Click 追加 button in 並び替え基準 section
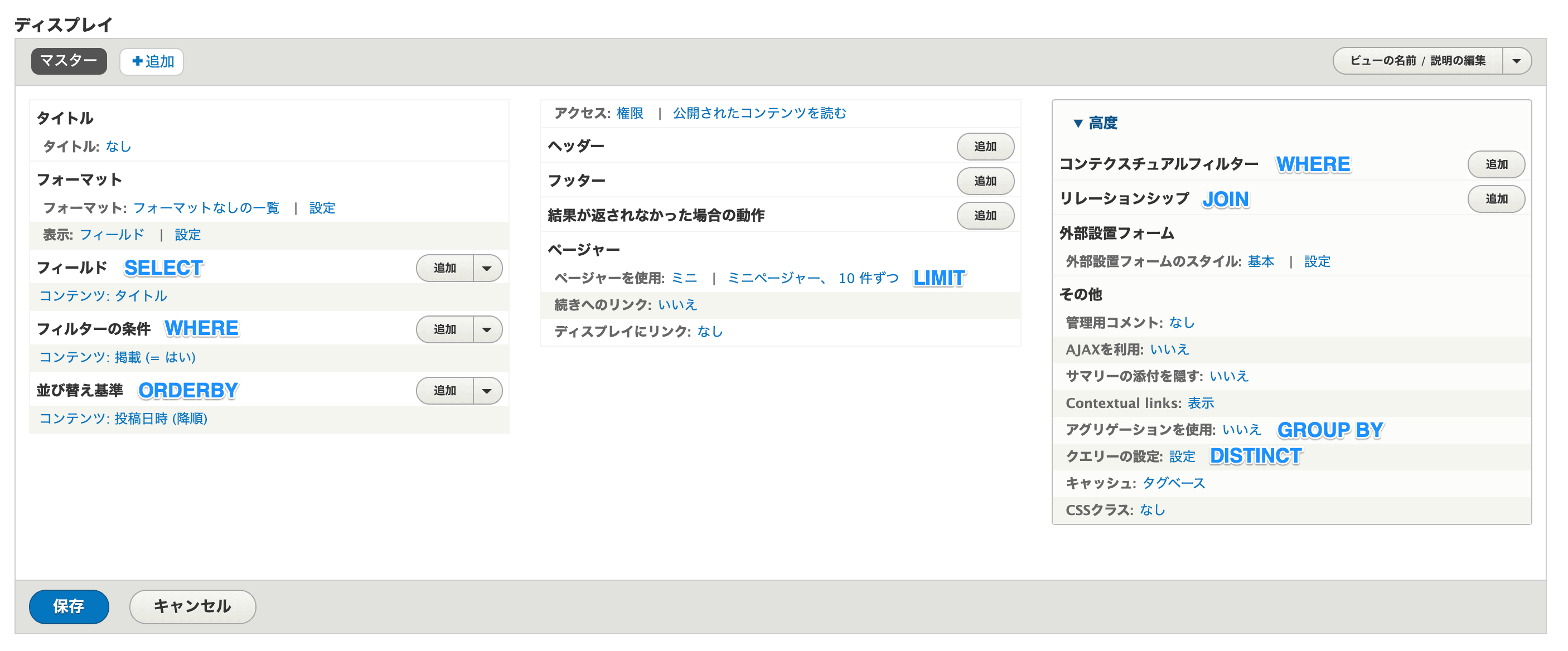 445,391
